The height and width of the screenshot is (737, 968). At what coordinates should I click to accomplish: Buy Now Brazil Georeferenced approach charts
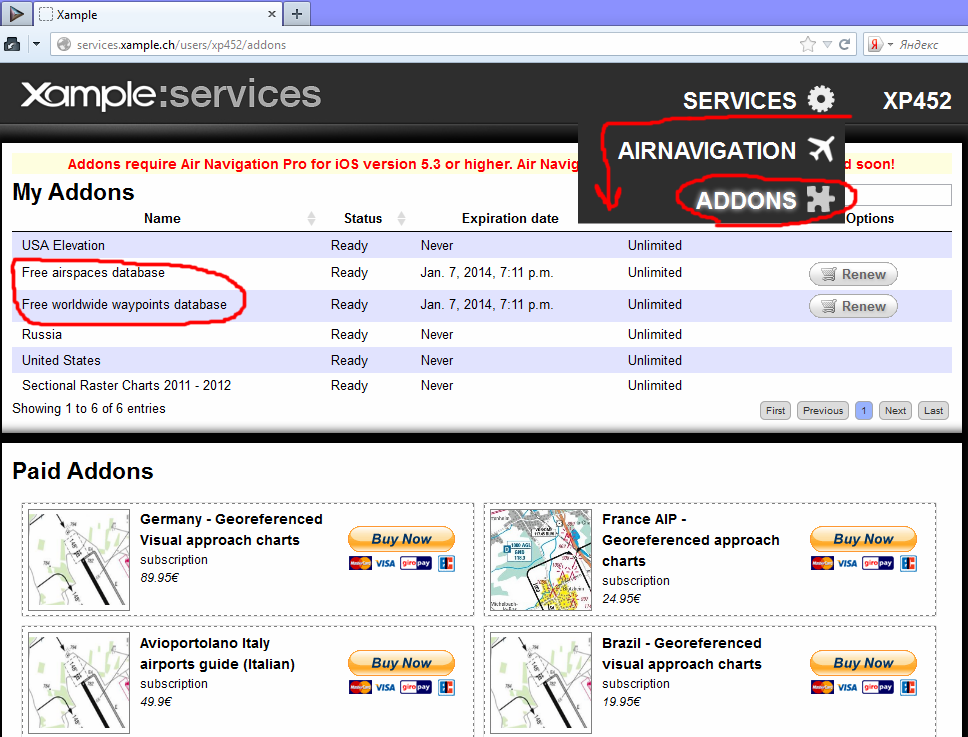[x=863, y=663]
